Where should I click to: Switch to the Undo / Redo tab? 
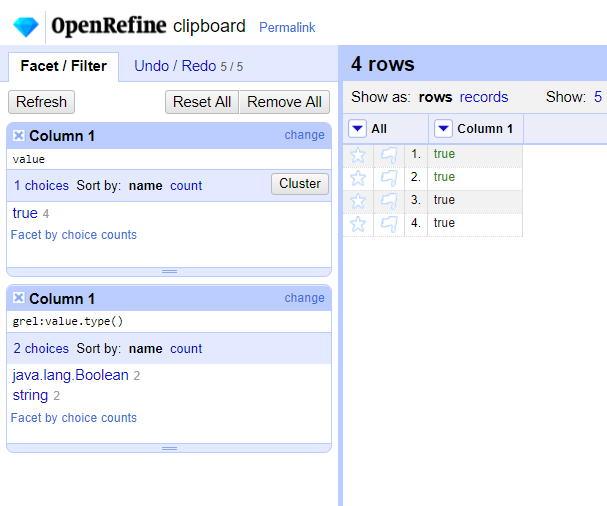[x=188, y=66]
